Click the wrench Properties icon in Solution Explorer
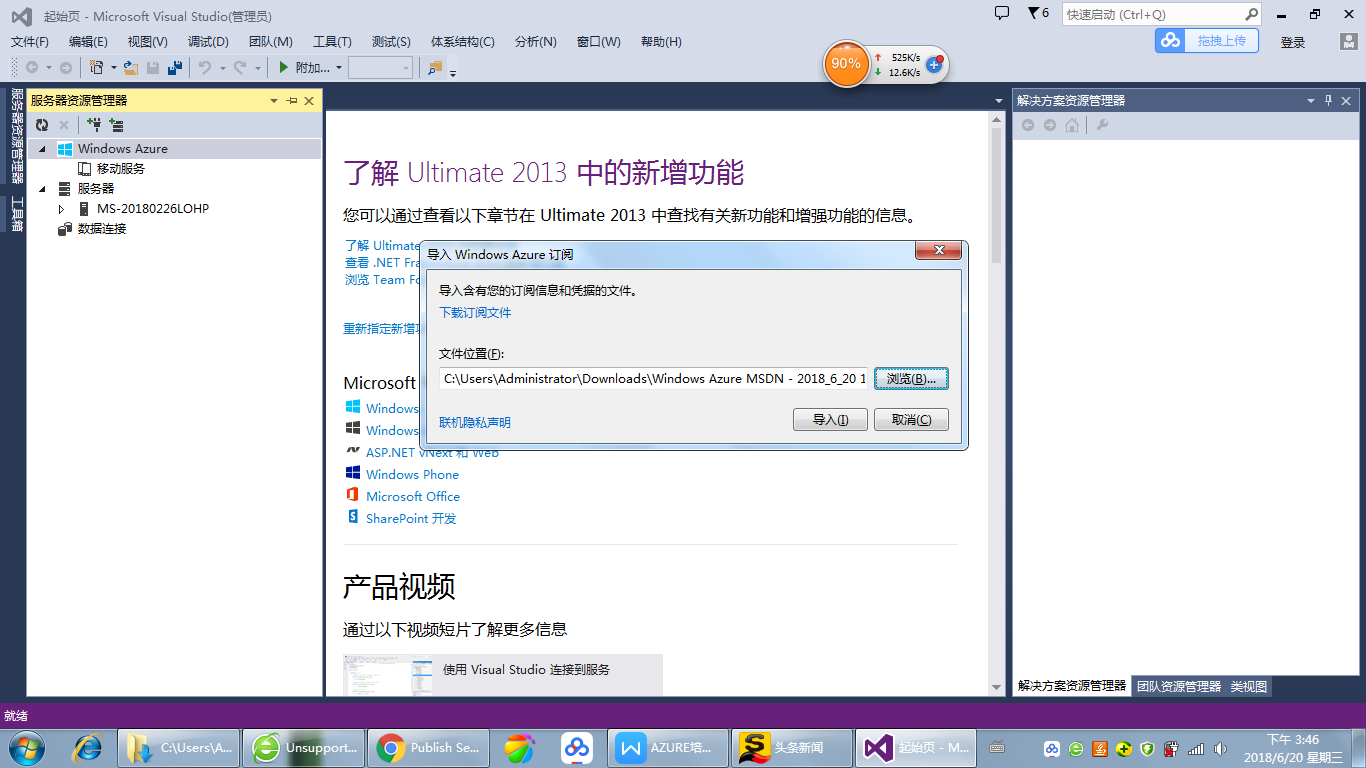Screen dimensions: 1366x768 click(1102, 125)
